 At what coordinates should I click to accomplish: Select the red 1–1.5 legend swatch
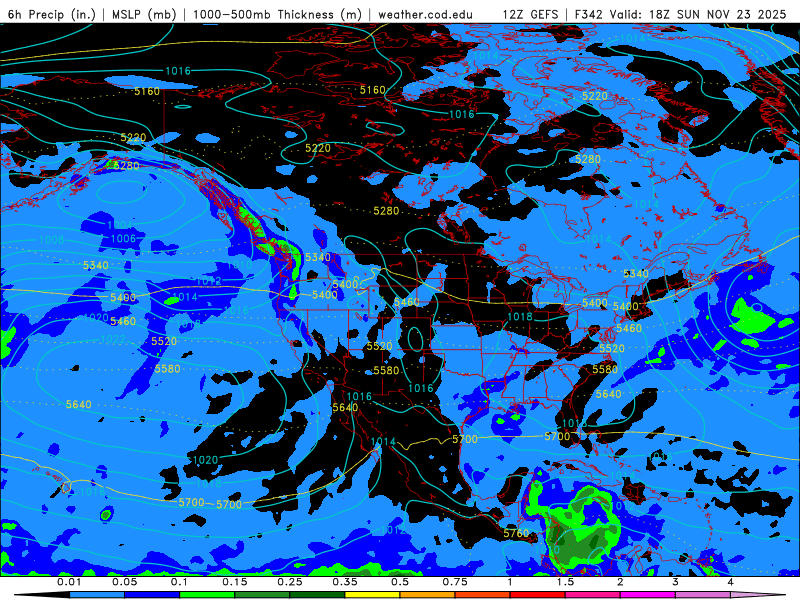click(538, 595)
